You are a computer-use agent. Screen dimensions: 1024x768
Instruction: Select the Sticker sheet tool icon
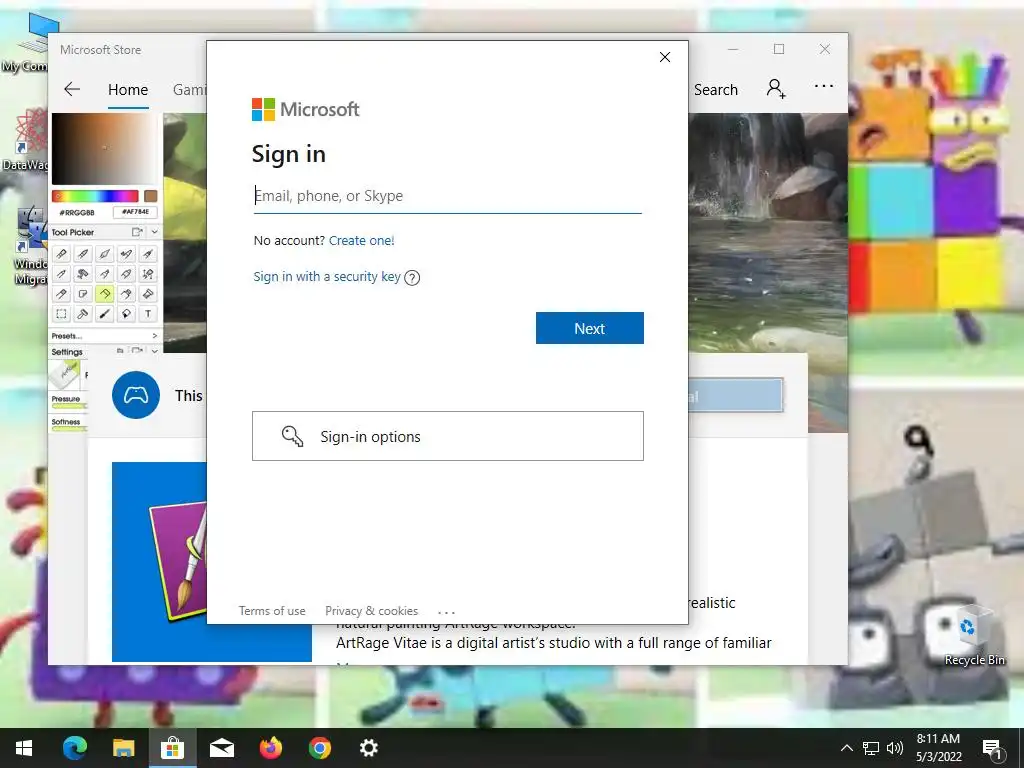tap(83, 294)
